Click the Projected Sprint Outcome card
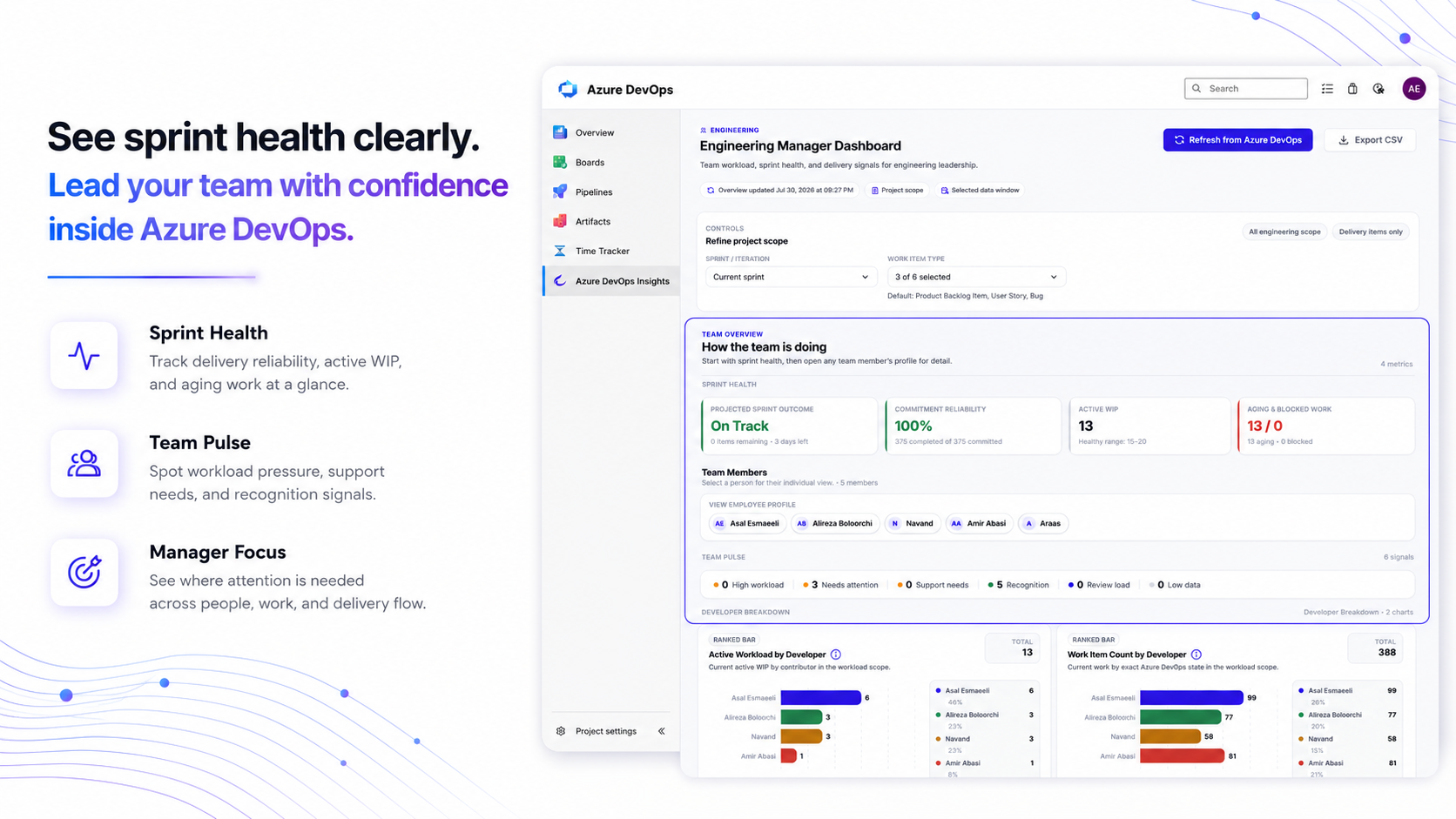The height and width of the screenshot is (819, 1456). [x=789, y=426]
